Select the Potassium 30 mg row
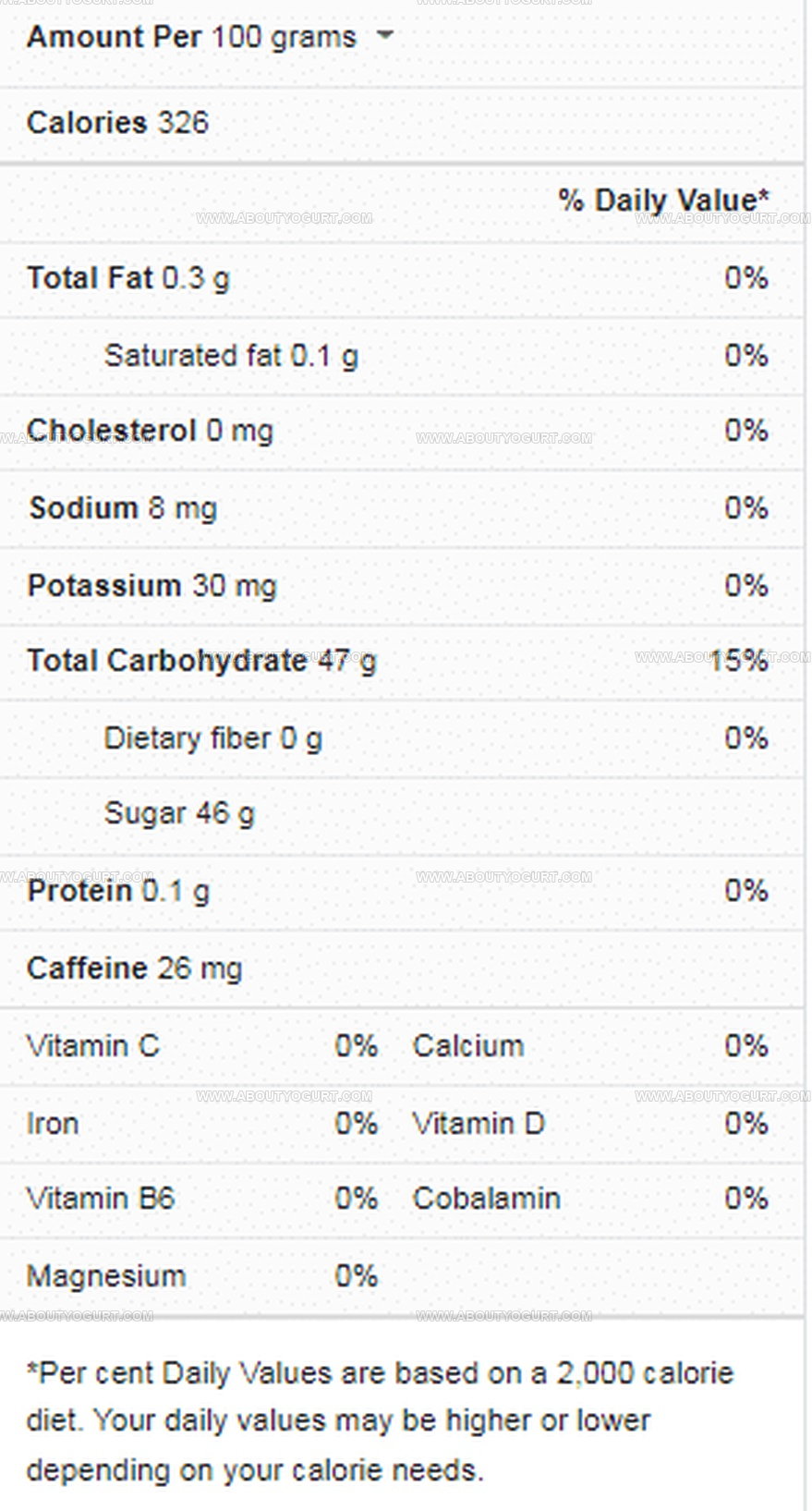This screenshot has width=812, height=1511. click(402, 586)
